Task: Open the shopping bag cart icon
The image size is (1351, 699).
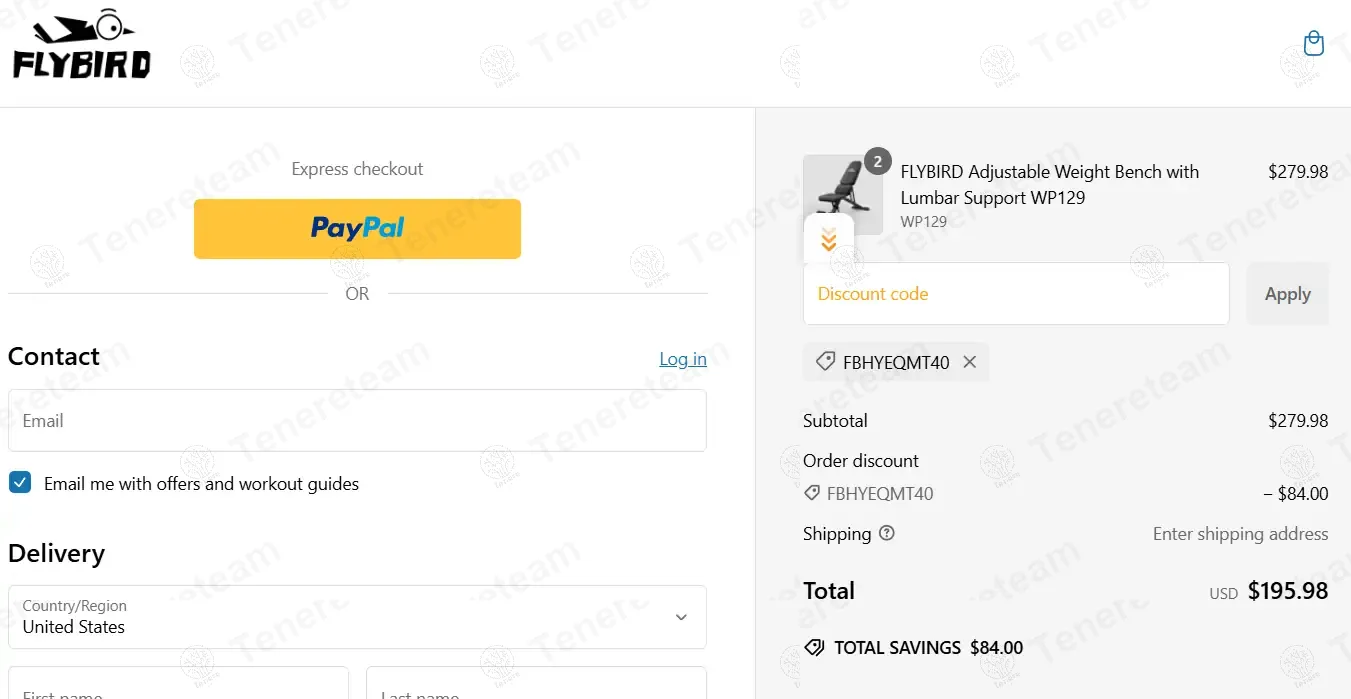Action: point(1314,43)
